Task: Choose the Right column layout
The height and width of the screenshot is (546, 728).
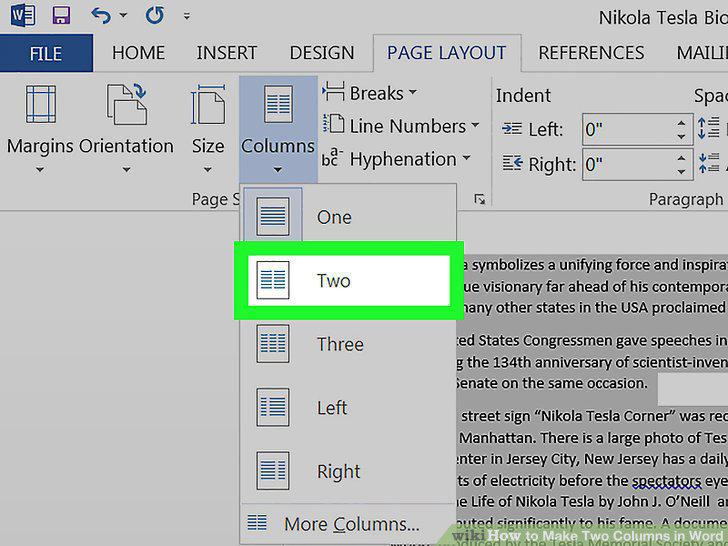Action: click(x=349, y=471)
